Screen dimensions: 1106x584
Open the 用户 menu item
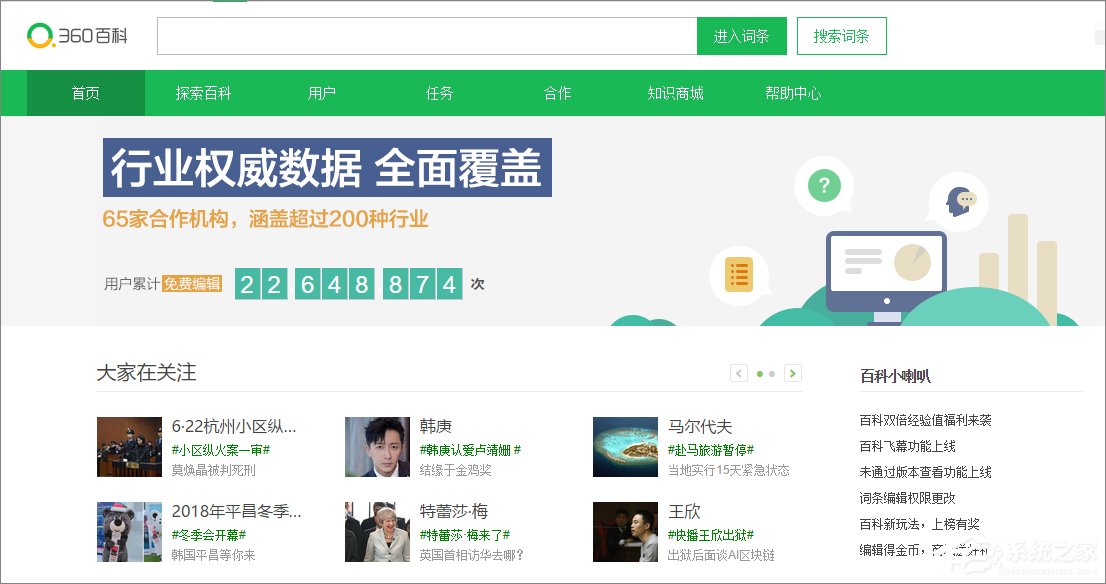point(322,93)
